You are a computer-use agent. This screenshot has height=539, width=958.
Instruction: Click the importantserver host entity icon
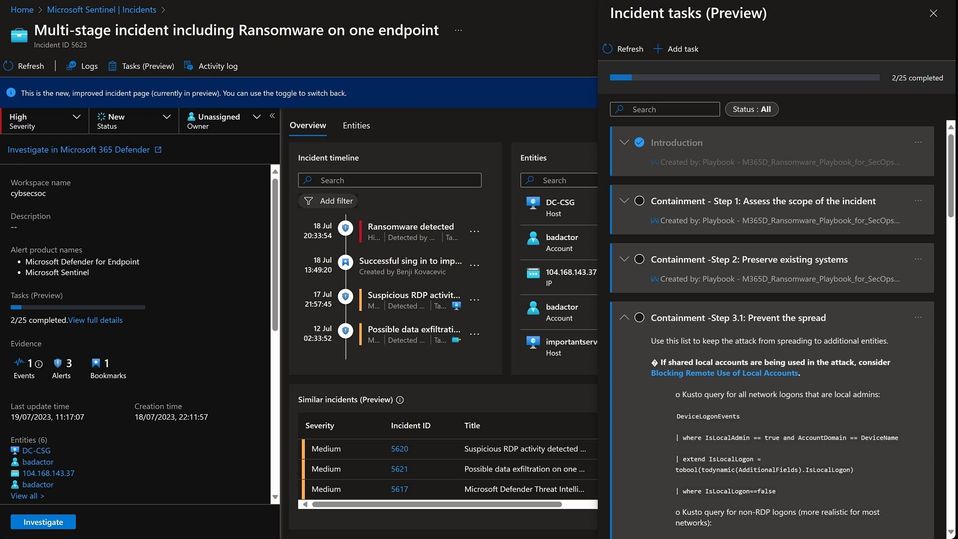[533, 343]
